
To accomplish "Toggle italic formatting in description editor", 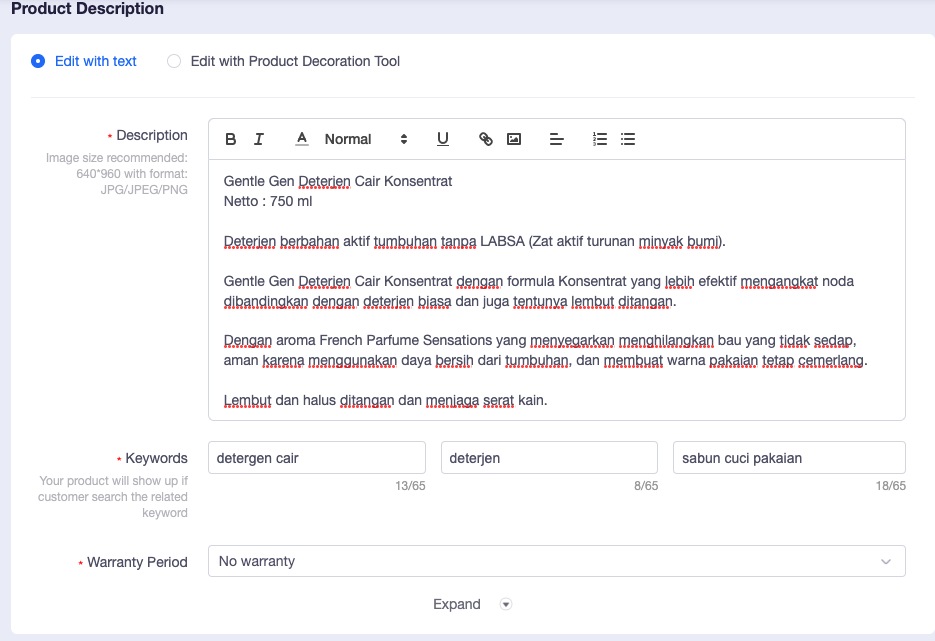I will point(259,140).
